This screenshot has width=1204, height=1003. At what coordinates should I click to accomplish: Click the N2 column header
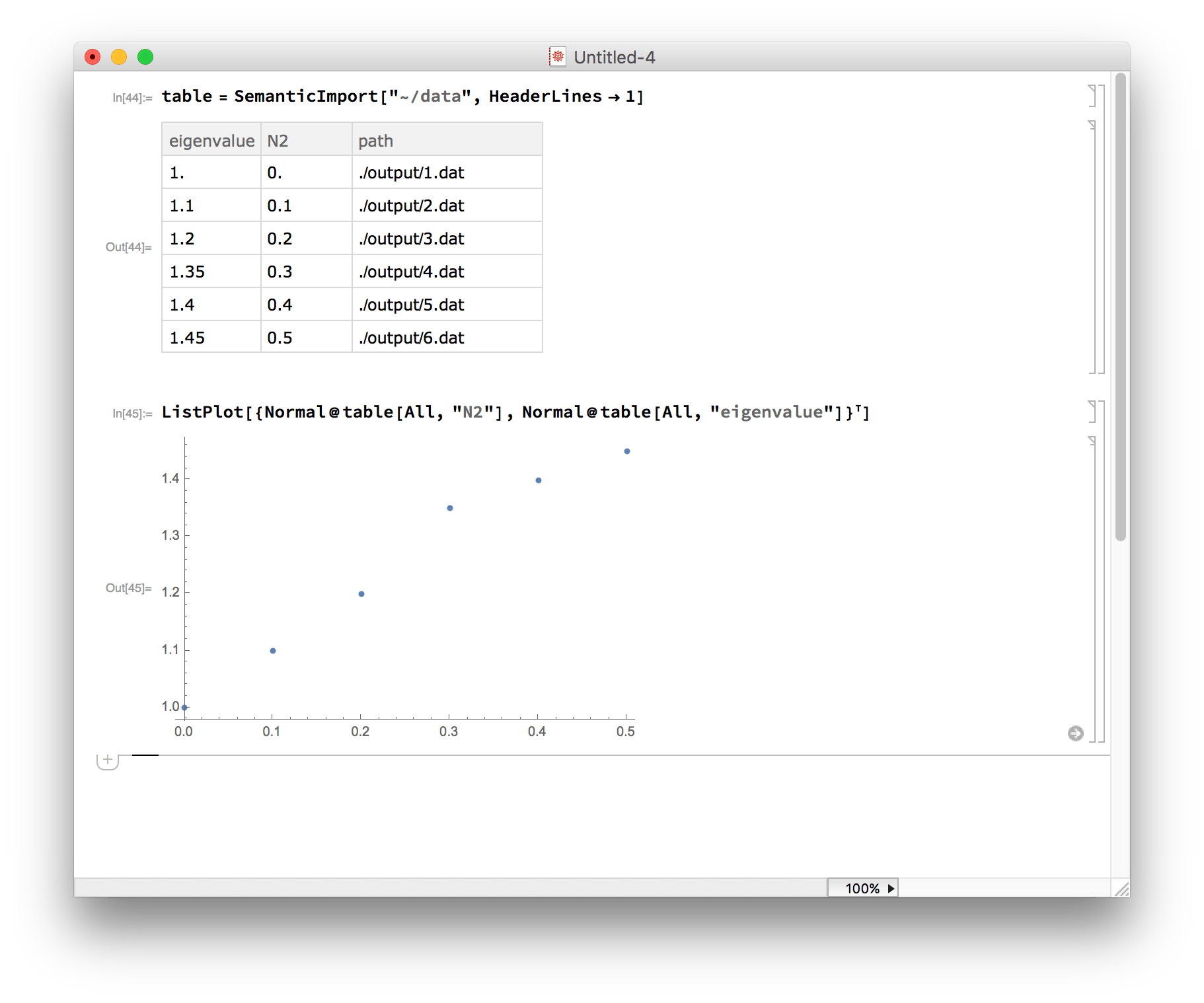[x=307, y=140]
